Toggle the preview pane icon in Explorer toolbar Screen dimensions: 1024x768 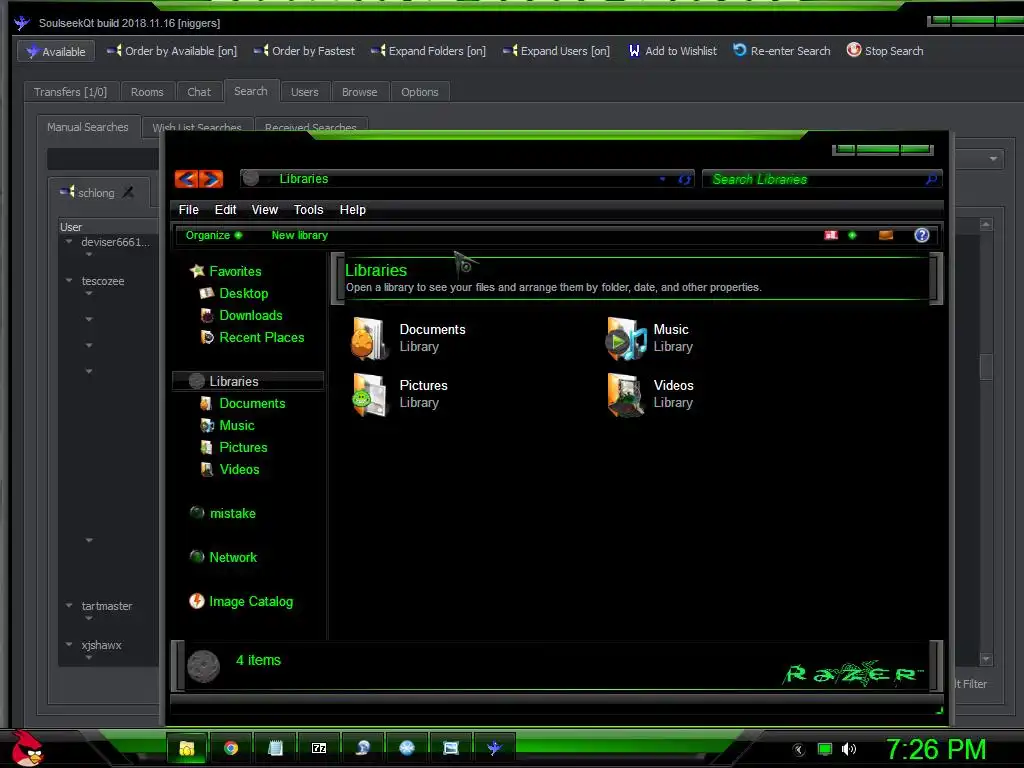click(x=886, y=235)
